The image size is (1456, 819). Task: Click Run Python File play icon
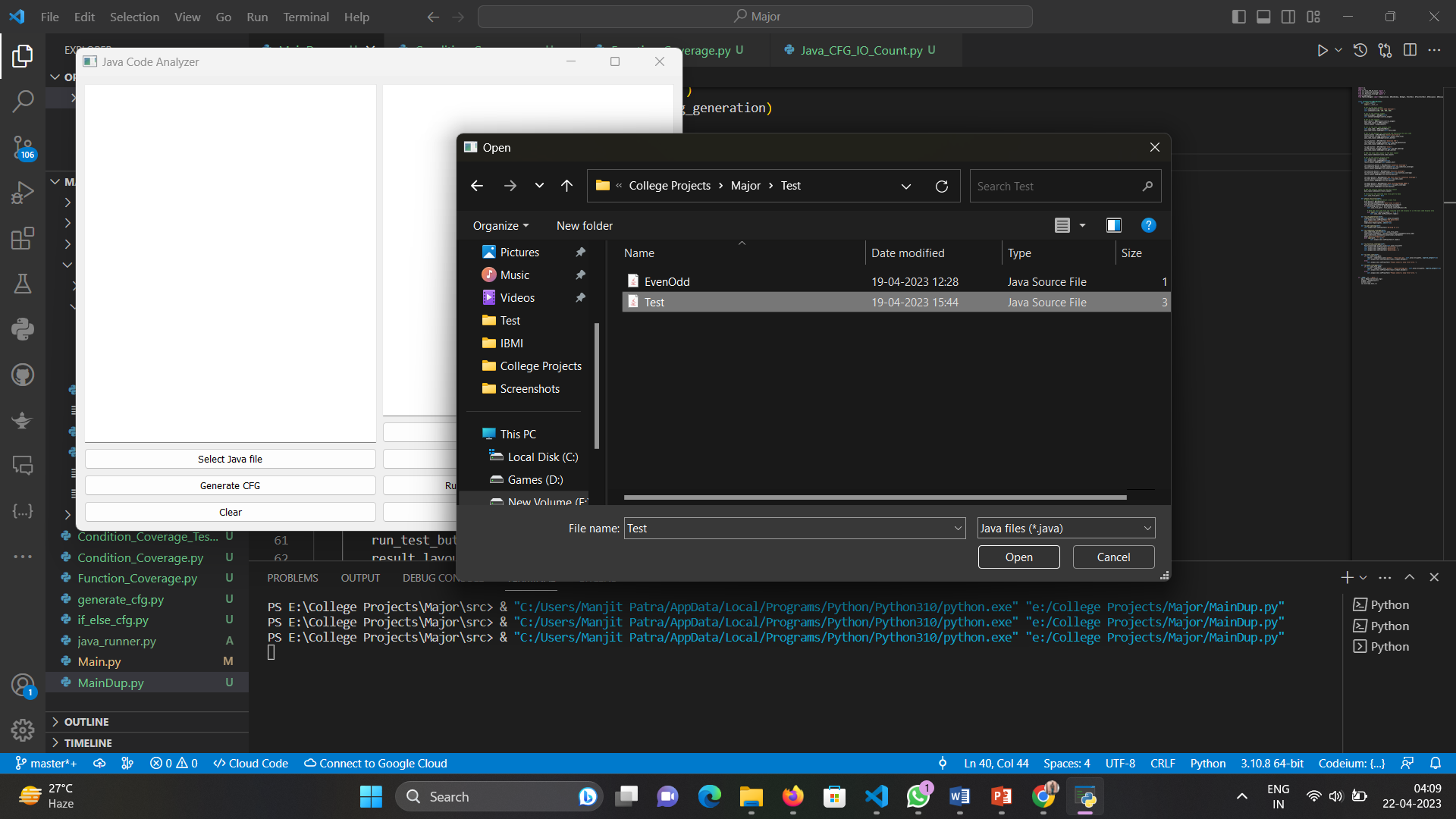click(x=1322, y=50)
